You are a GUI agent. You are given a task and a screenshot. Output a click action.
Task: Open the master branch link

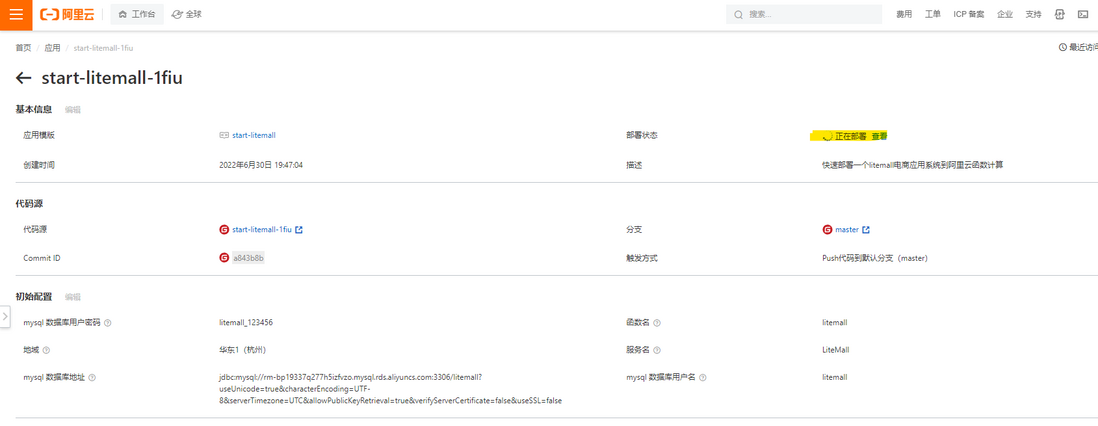point(847,229)
